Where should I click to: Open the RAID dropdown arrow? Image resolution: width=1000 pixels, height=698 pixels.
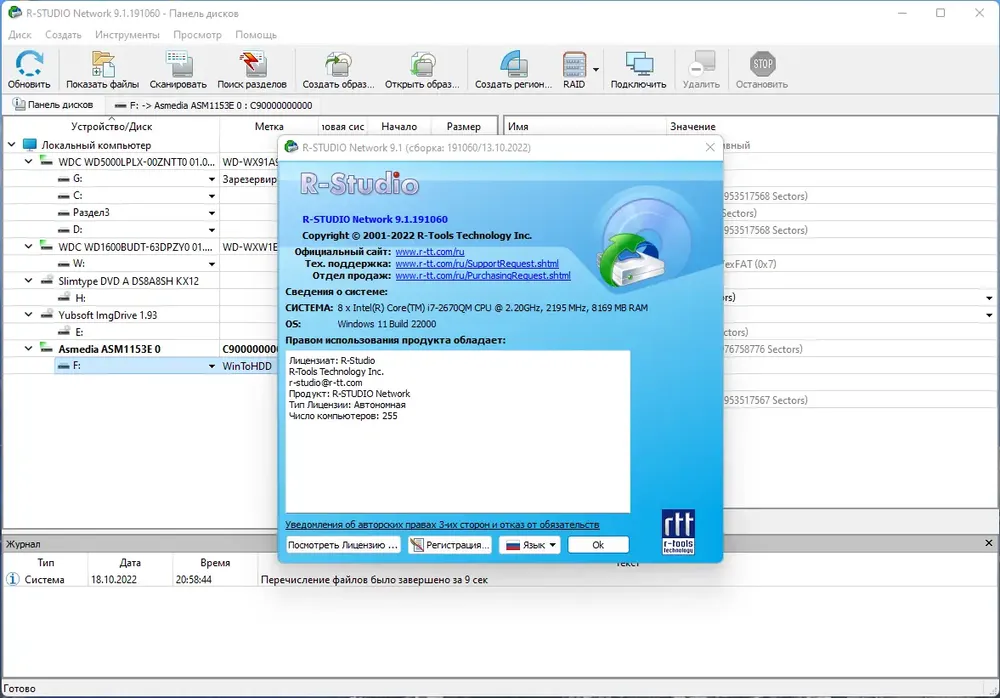(x=596, y=70)
